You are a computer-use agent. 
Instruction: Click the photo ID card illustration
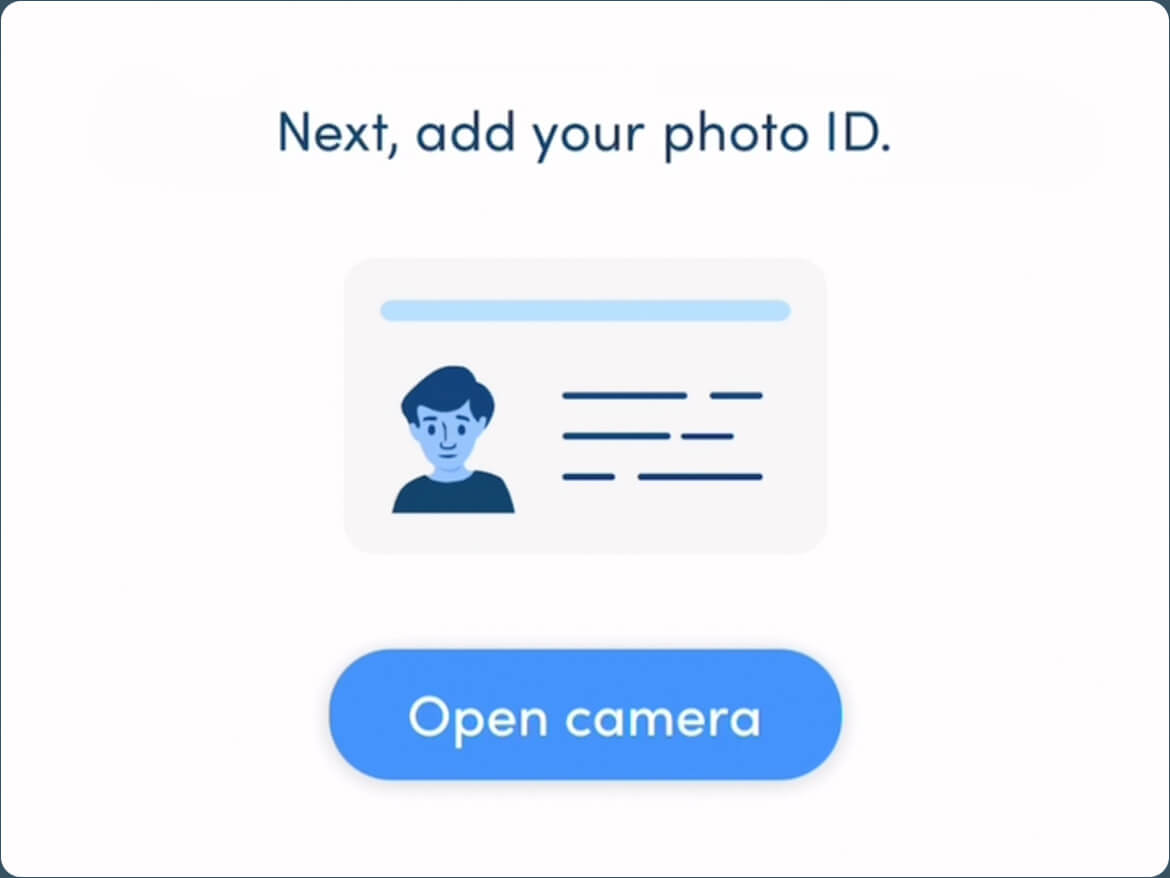[585, 406]
